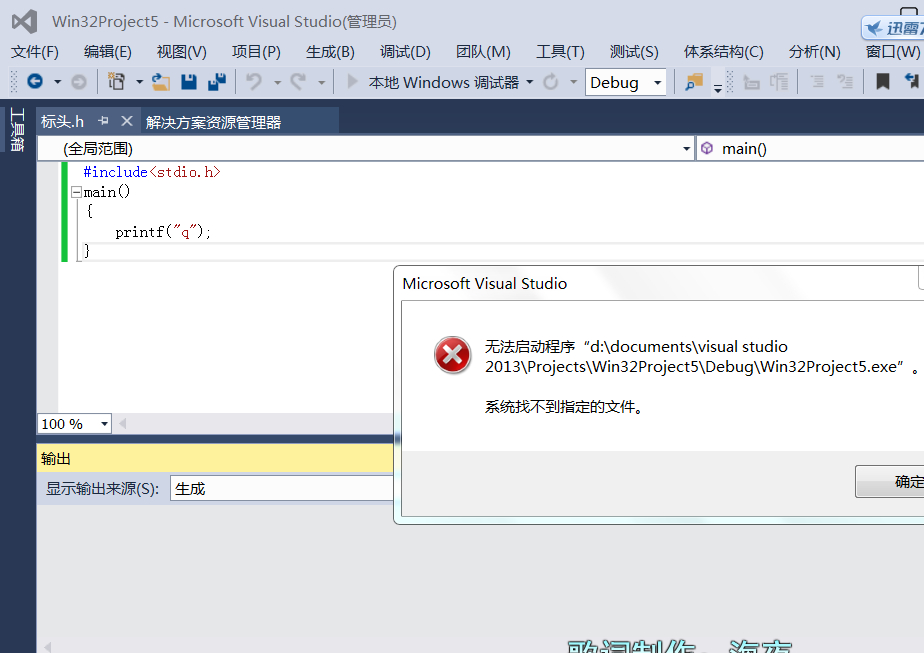The image size is (924, 653).
Task: Open the 团队(M) menu
Action: (x=483, y=52)
